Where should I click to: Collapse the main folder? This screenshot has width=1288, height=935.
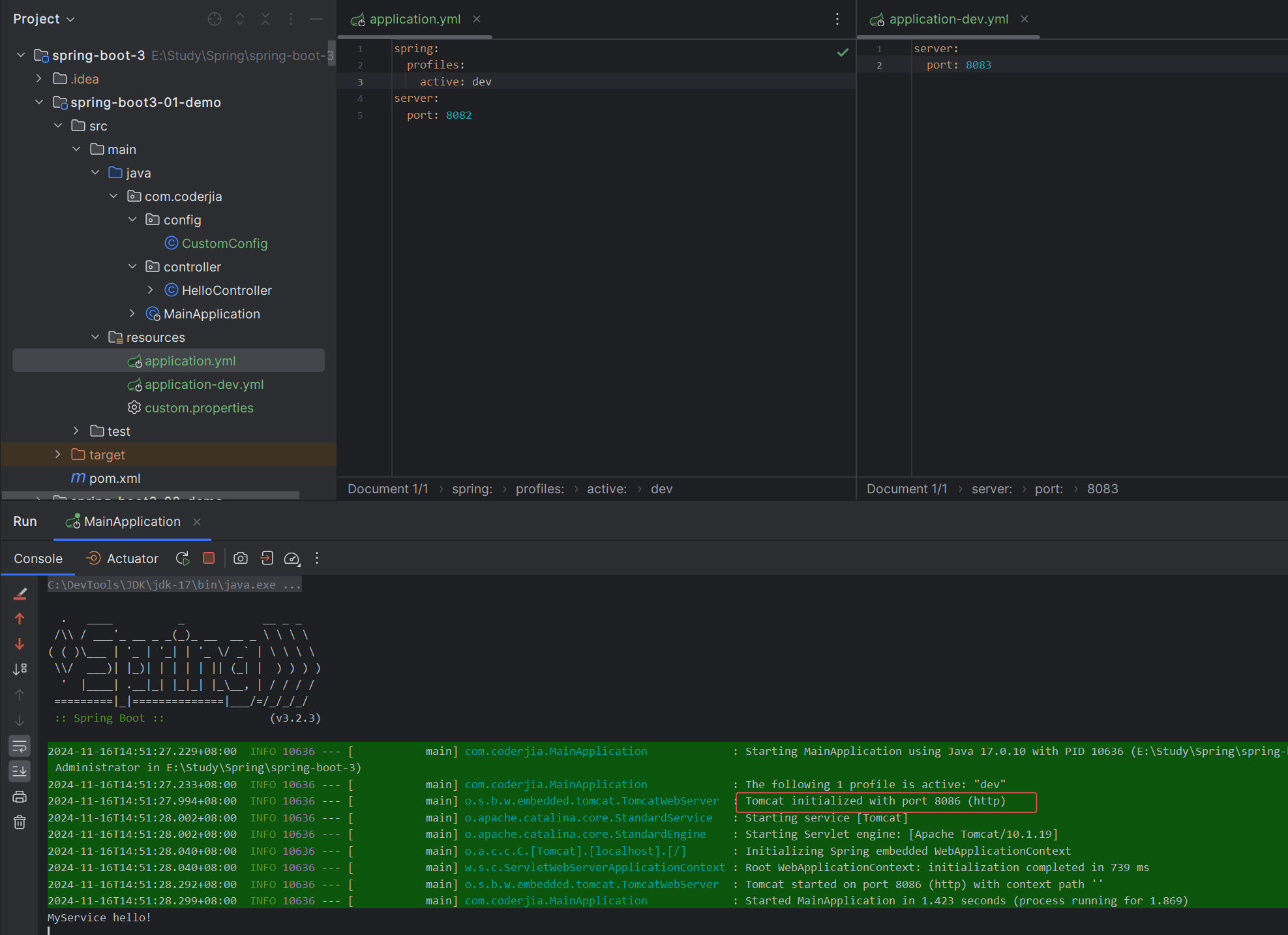[x=76, y=149]
